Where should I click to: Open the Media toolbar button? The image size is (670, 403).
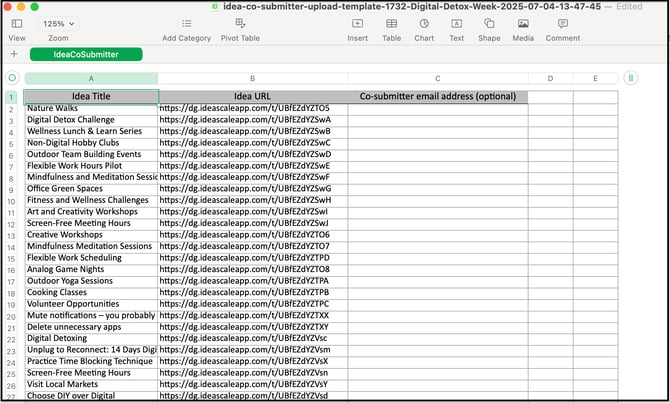point(522,23)
